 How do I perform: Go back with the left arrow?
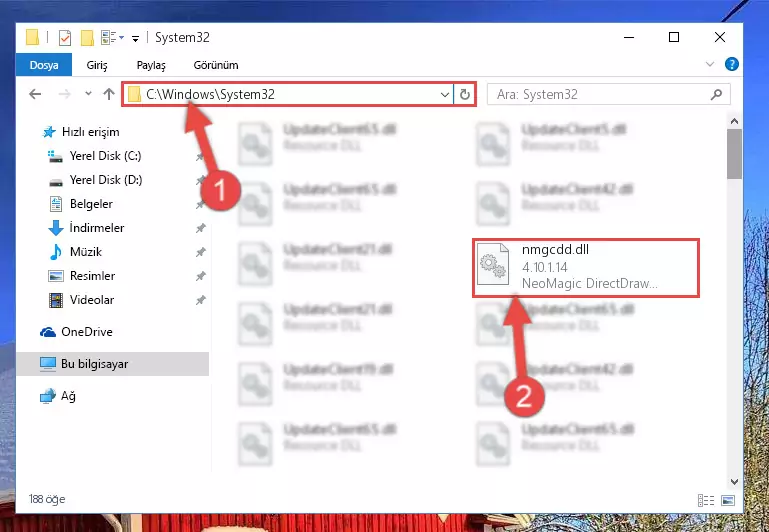[35, 94]
